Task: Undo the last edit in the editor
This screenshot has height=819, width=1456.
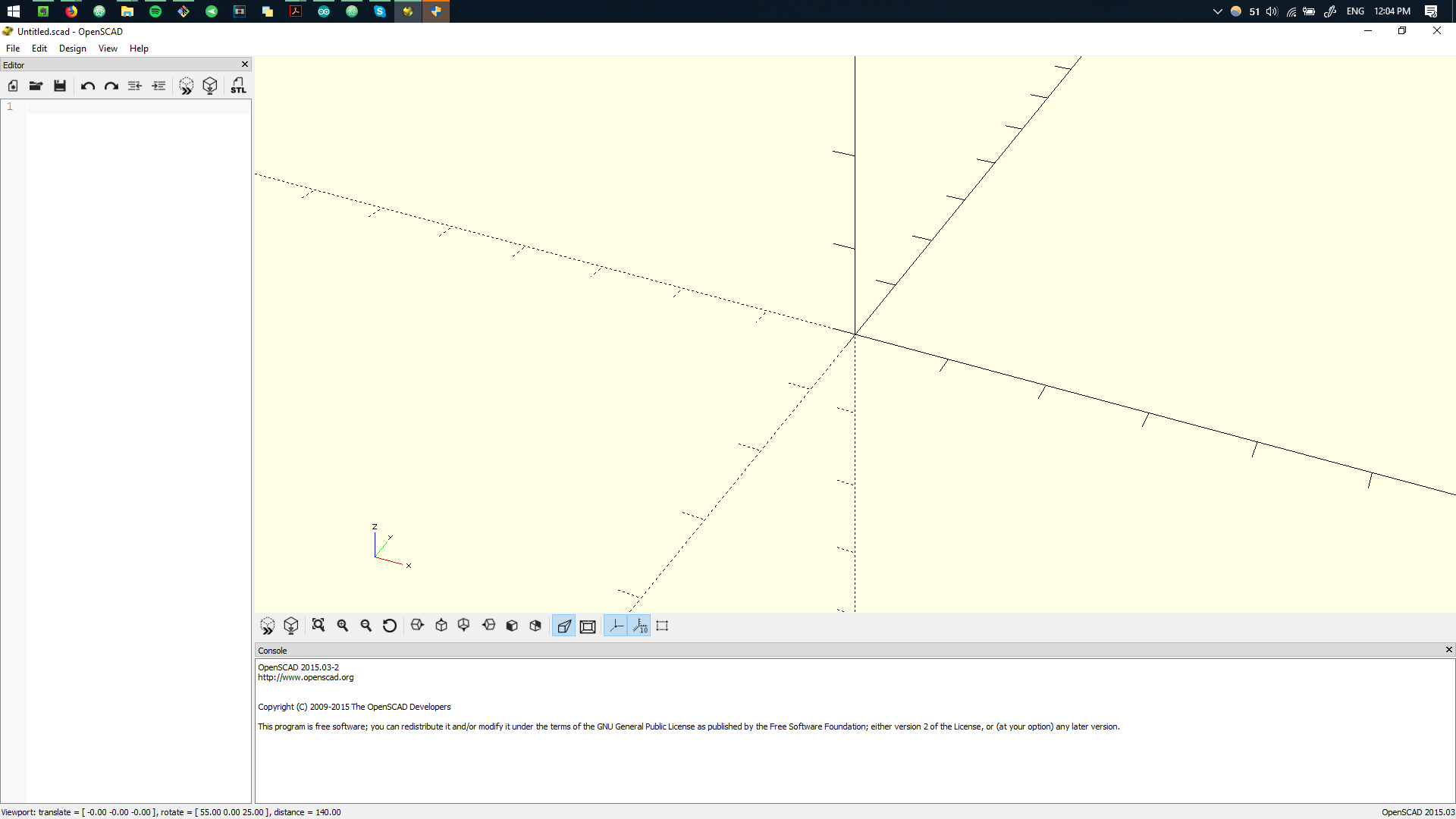Action: pos(88,86)
